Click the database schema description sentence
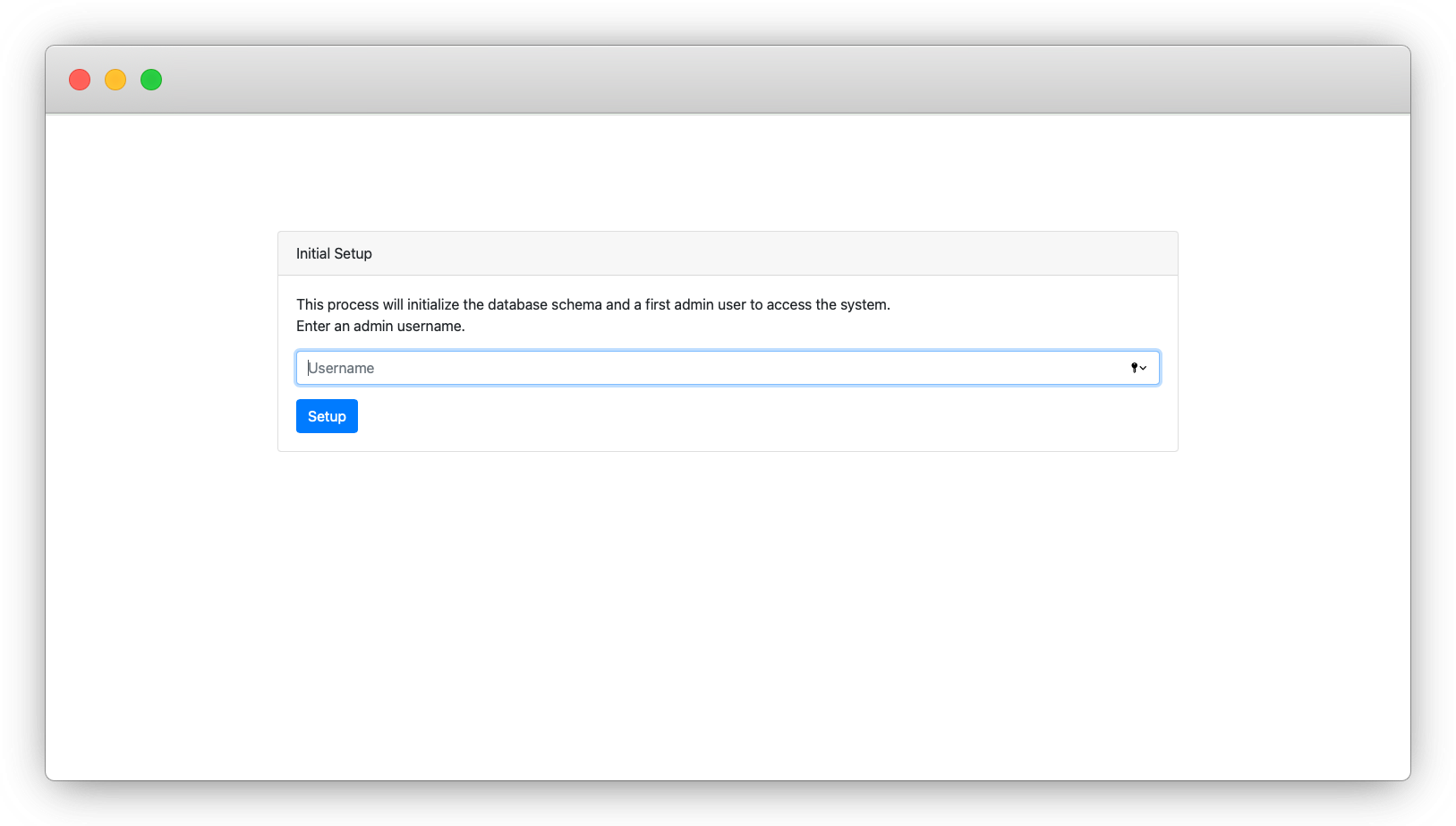The width and height of the screenshot is (1456, 826). coord(593,304)
